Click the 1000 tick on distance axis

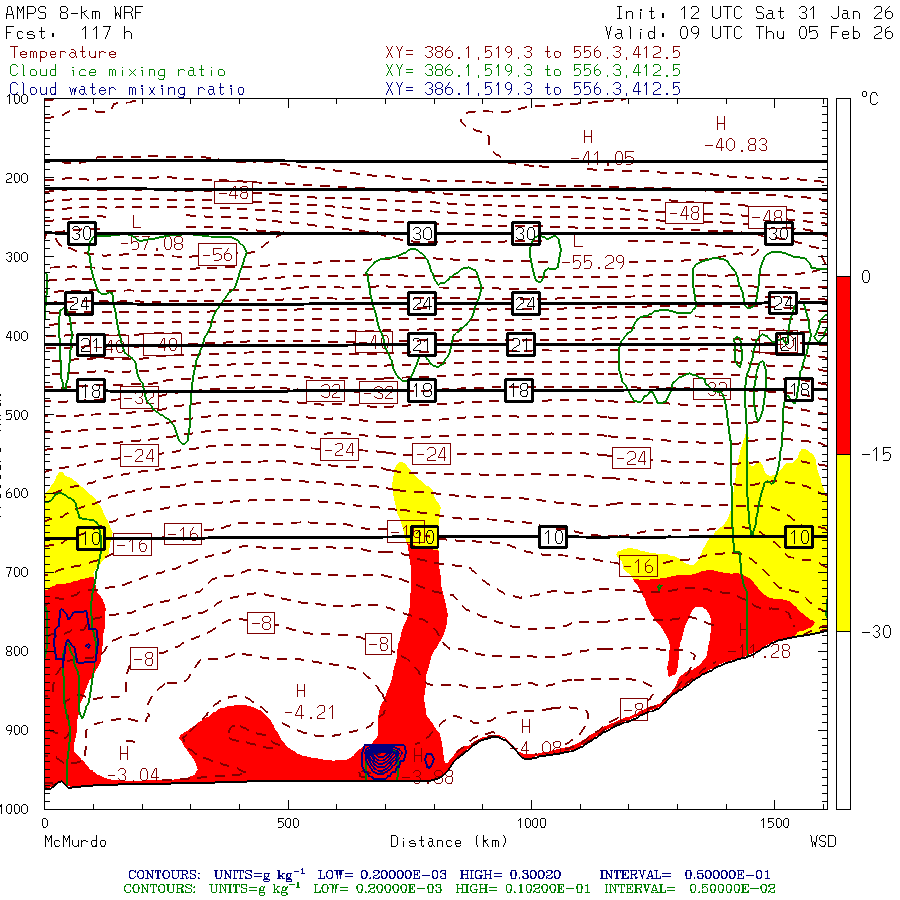(x=530, y=823)
